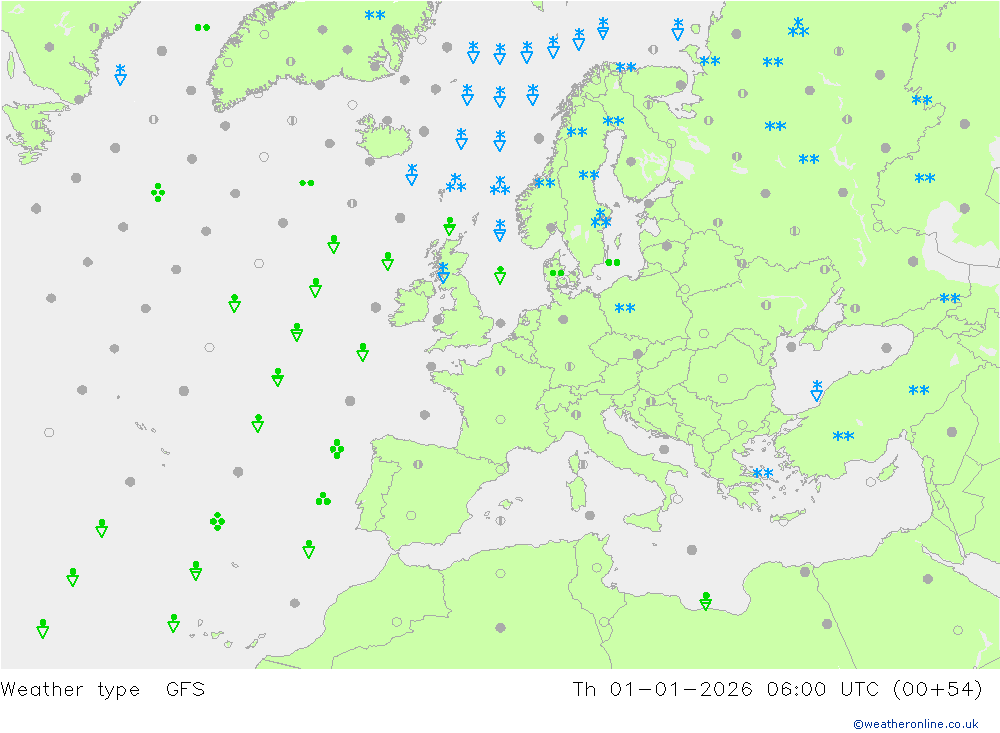Click the snow symbol over western Turkey

tap(843, 437)
